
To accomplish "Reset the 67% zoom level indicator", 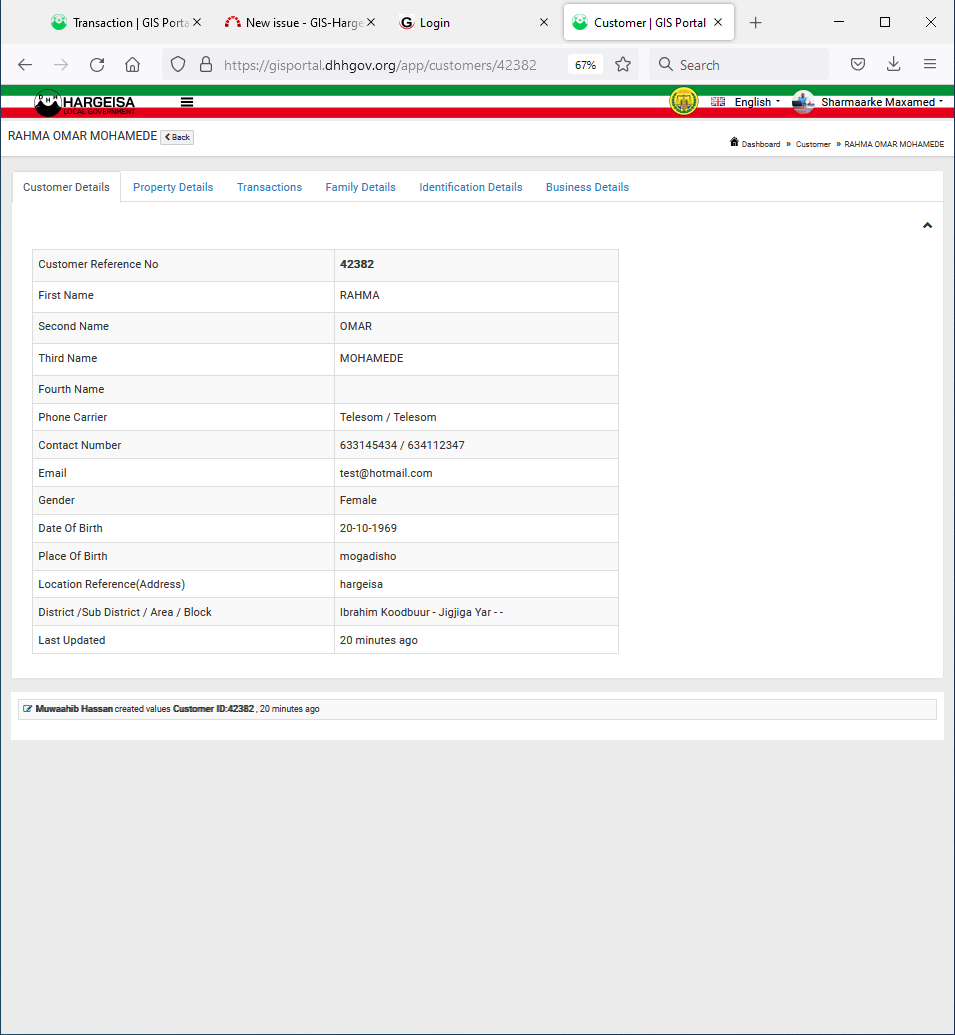I will [585, 65].
